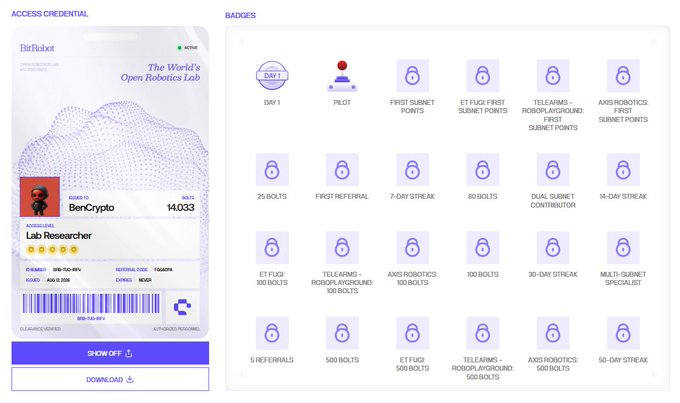Click the Multi-Subnet Specialist lock

[623, 248]
